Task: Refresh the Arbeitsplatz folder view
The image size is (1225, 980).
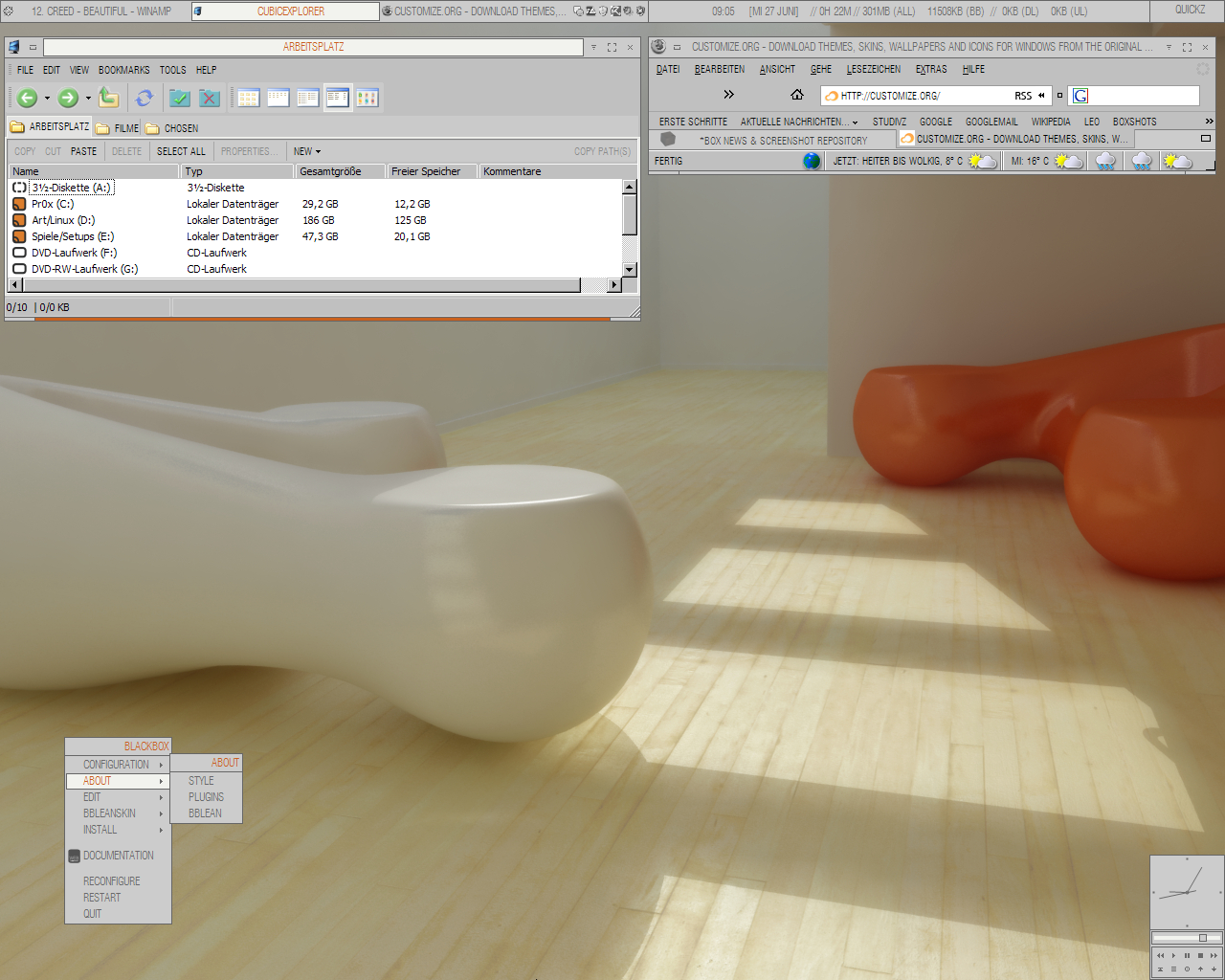Action: (145, 98)
